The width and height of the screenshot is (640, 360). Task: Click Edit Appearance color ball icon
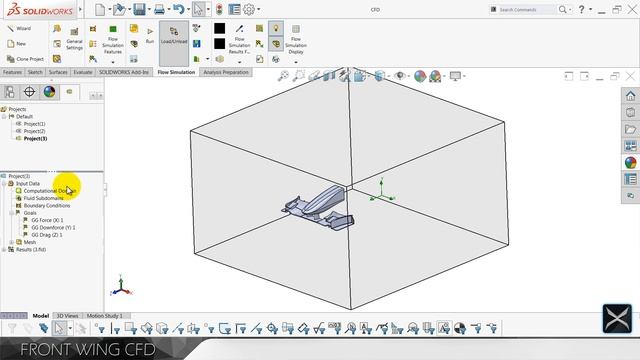coord(420,76)
